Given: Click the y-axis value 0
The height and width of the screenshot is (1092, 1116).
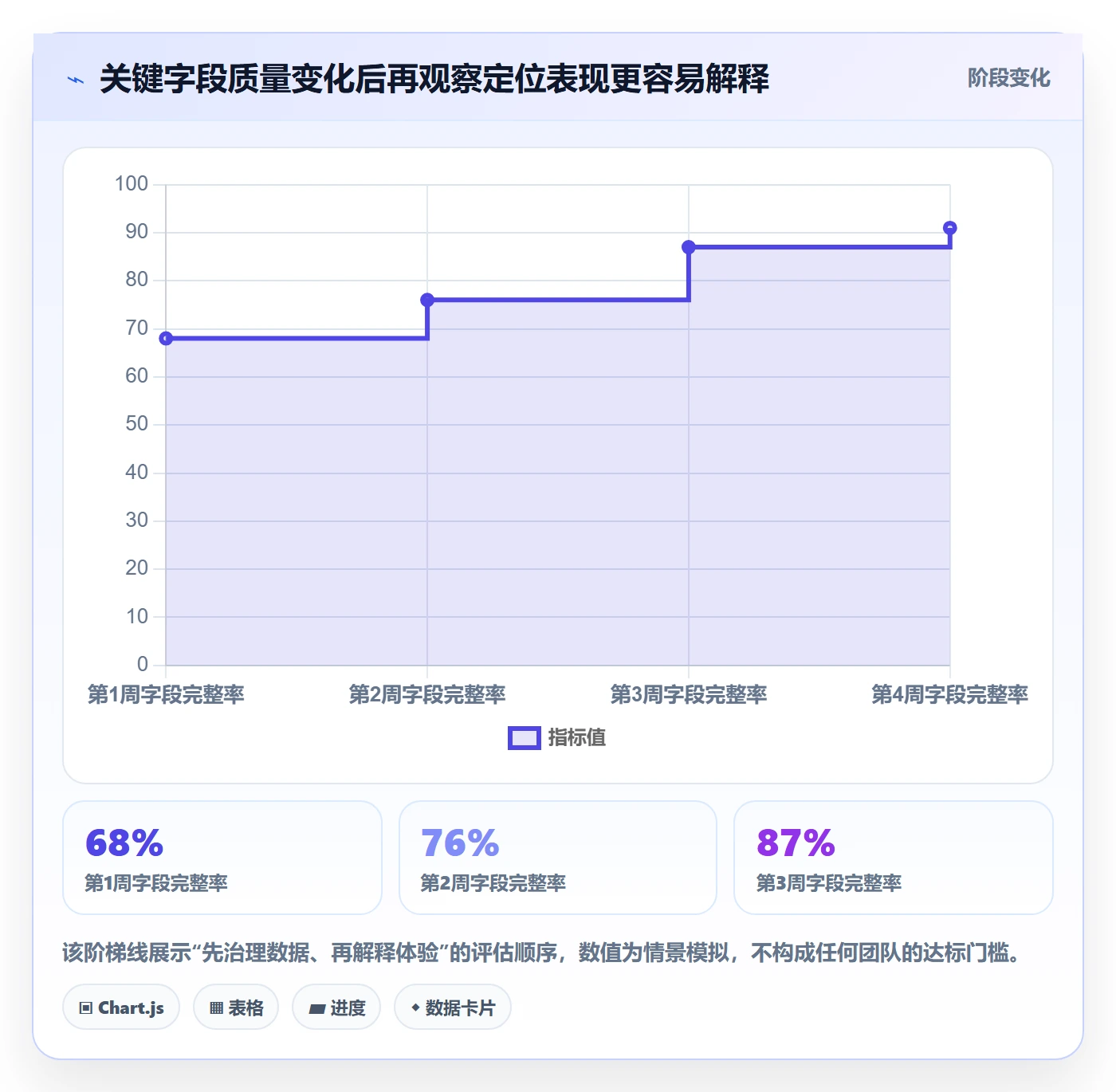Looking at the screenshot, I should (x=143, y=665).
